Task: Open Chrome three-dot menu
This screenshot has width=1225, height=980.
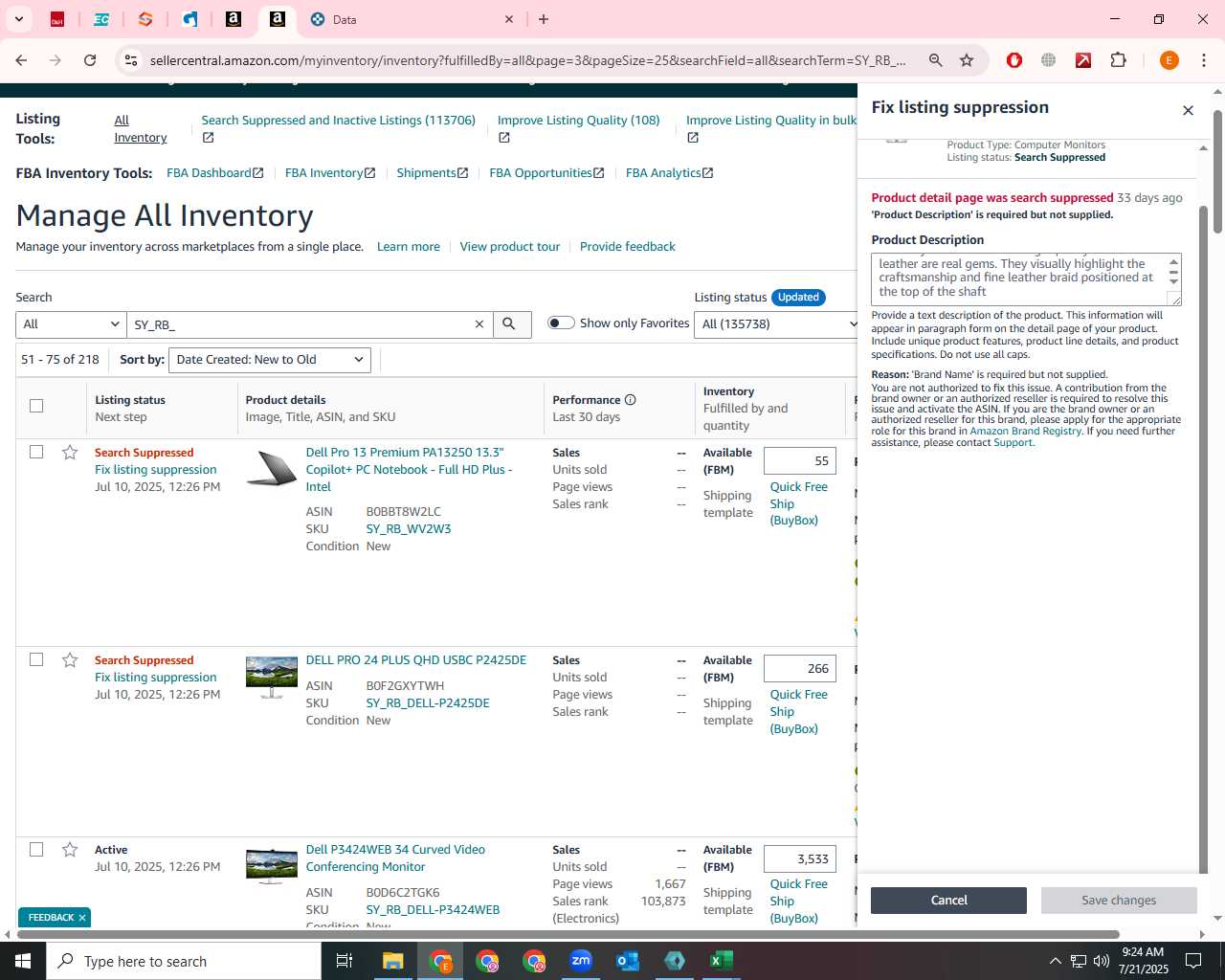Action: pos(1204,60)
